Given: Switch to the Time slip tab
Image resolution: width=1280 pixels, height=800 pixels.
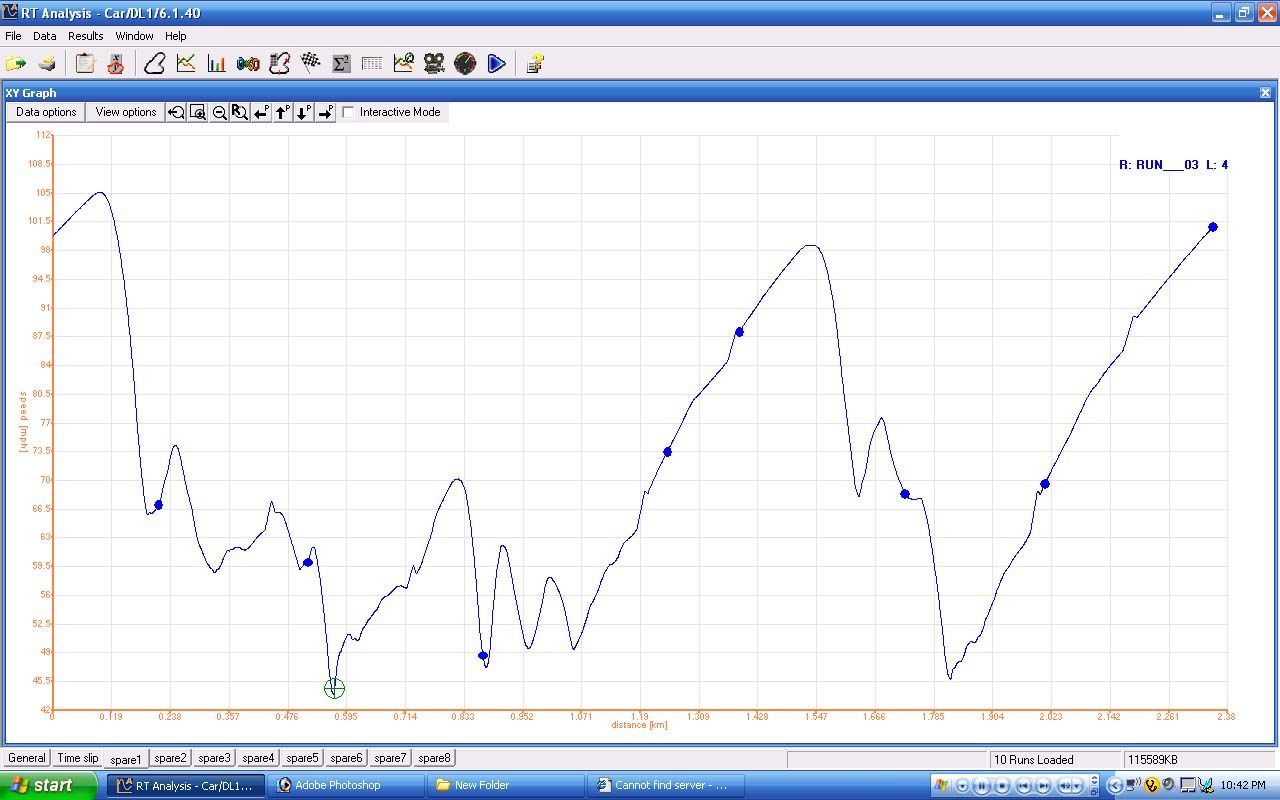Looking at the screenshot, I should tap(78, 758).
